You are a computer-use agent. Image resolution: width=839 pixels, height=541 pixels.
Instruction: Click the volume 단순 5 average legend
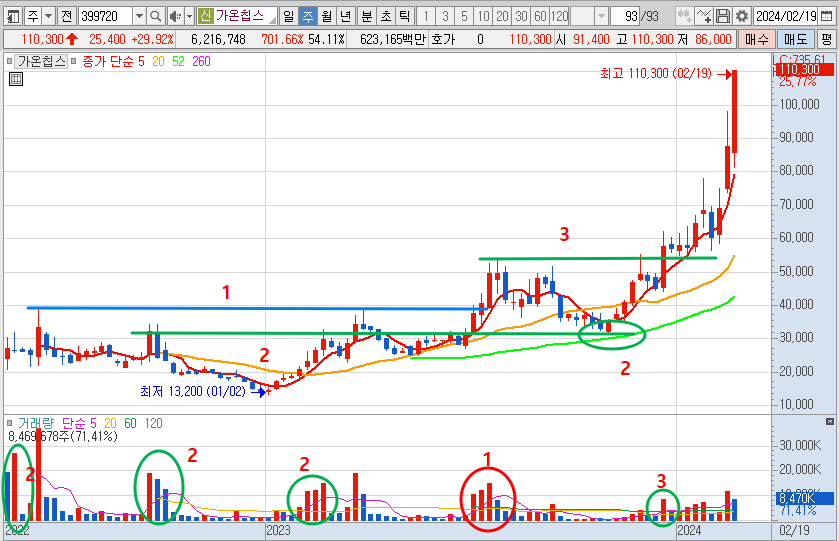coord(79,423)
